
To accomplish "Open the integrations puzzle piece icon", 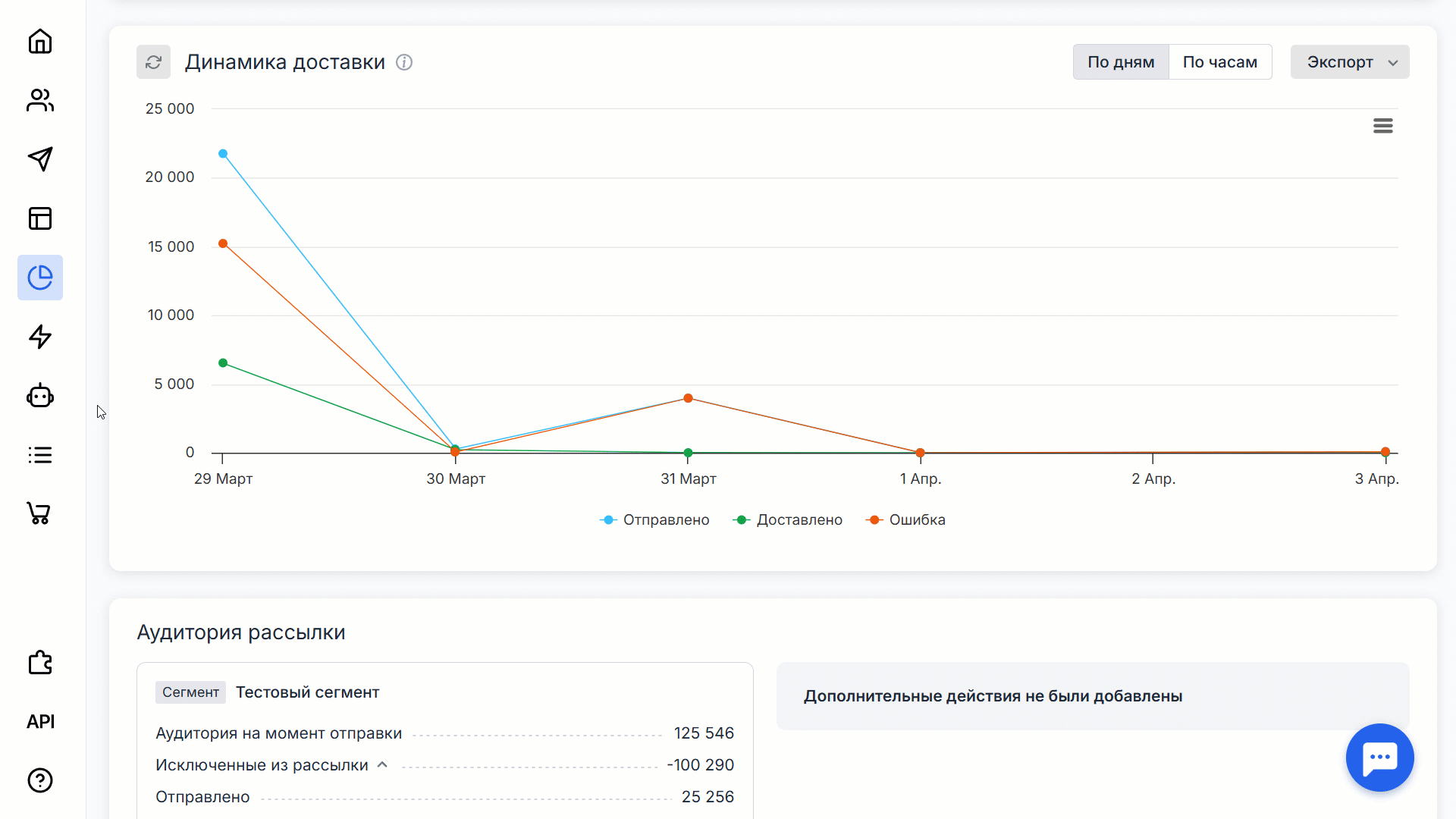I will [40, 663].
